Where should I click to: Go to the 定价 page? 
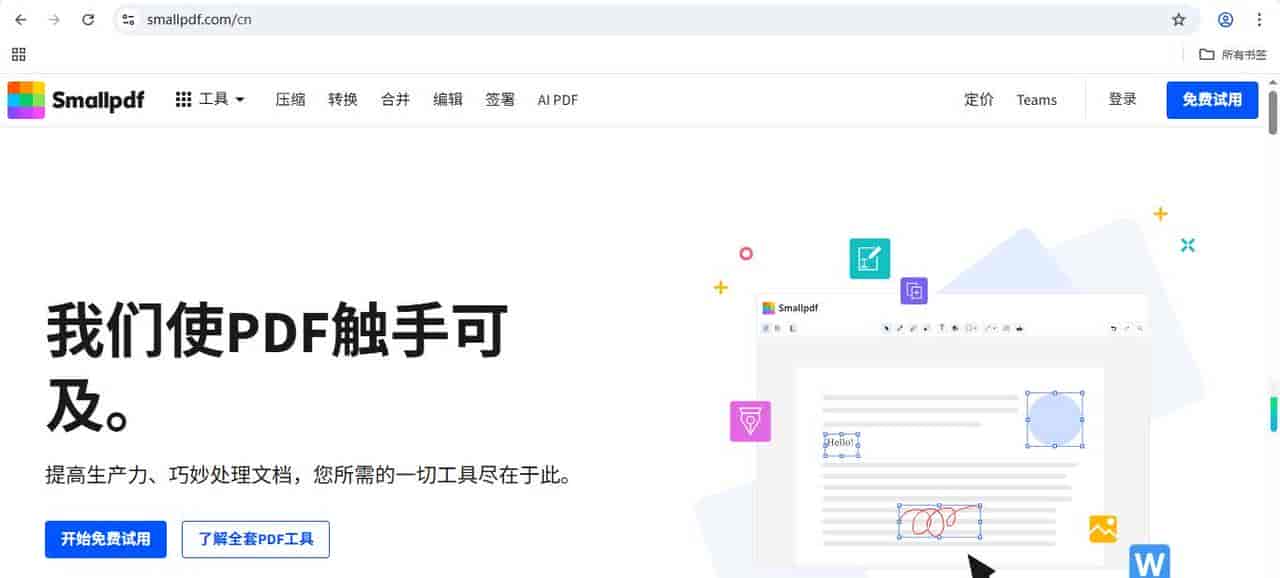click(979, 99)
